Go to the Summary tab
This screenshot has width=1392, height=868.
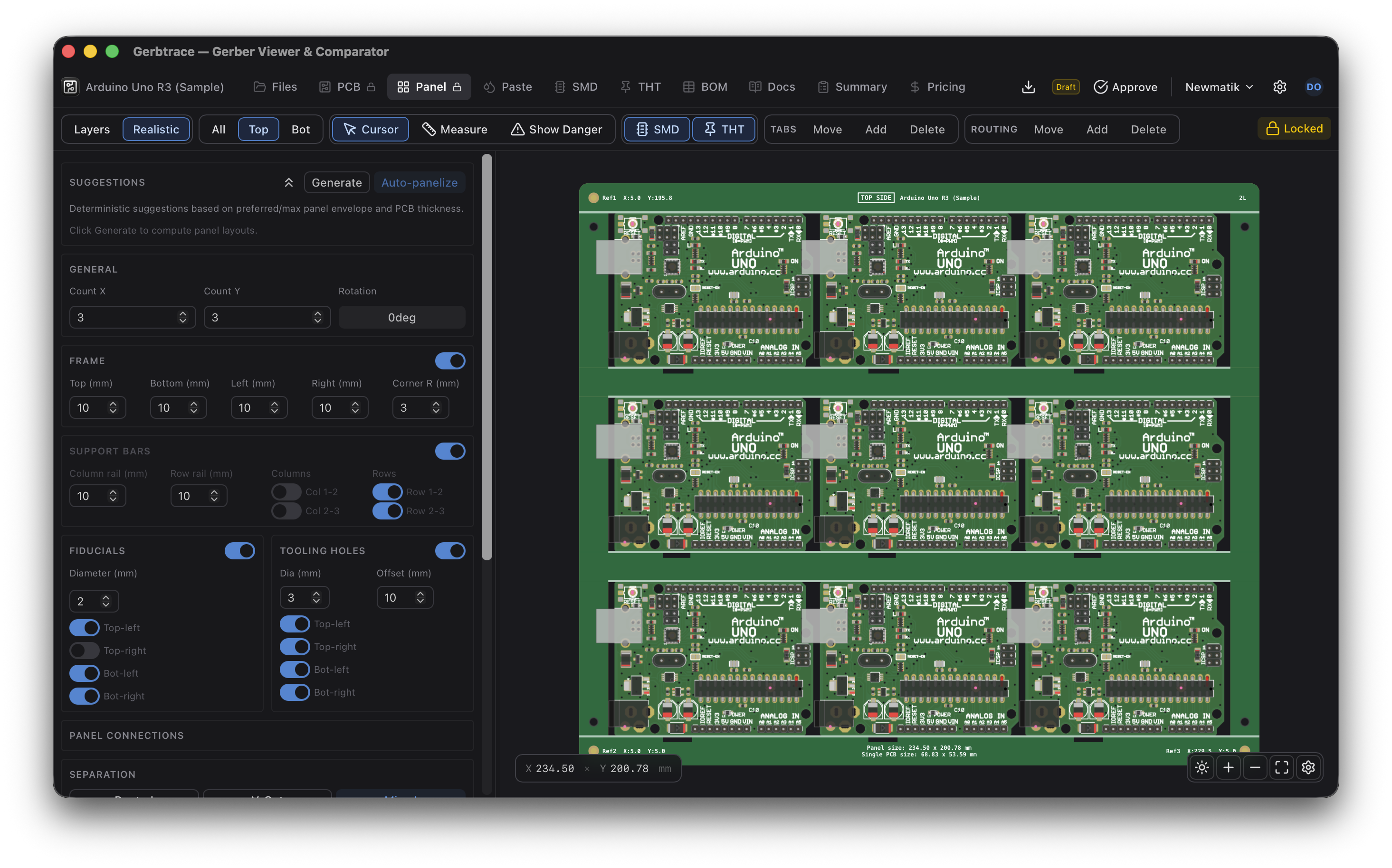coord(853,87)
